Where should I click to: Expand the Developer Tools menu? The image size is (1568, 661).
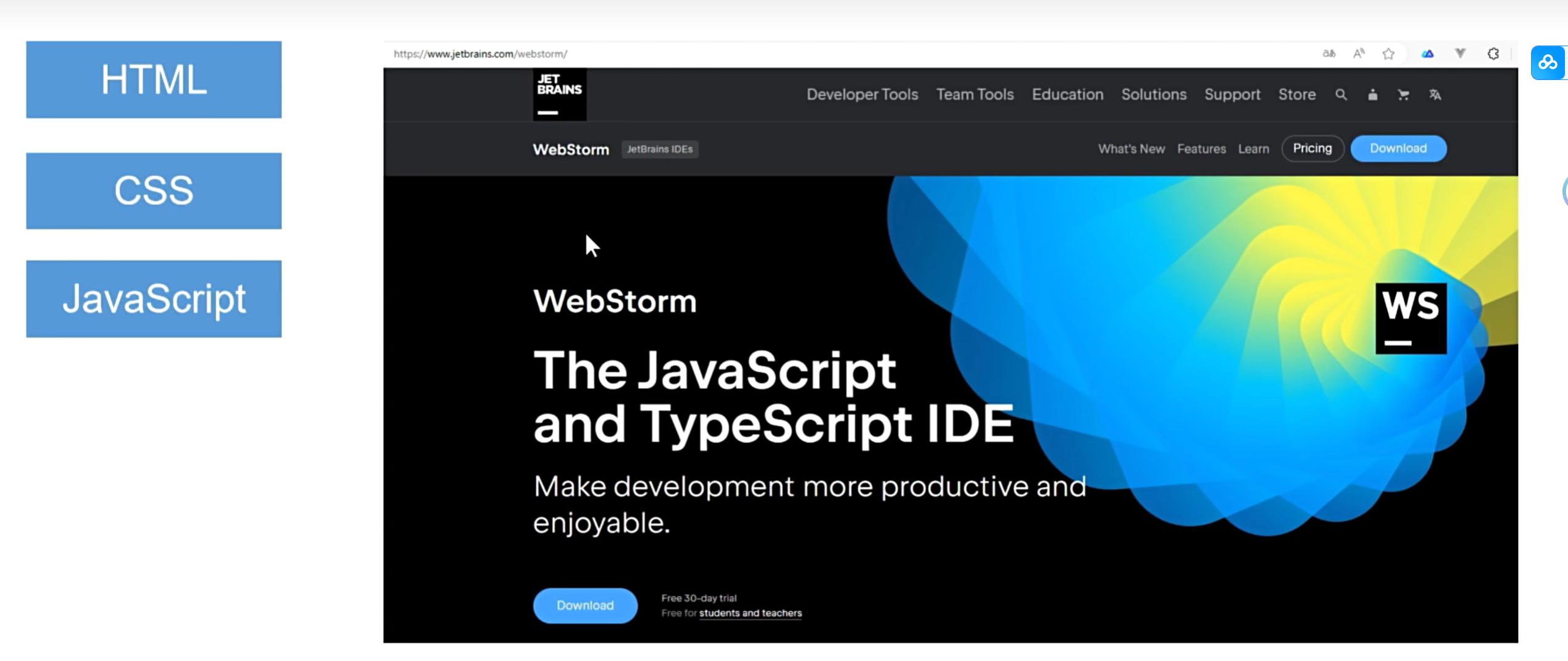(x=862, y=95)
